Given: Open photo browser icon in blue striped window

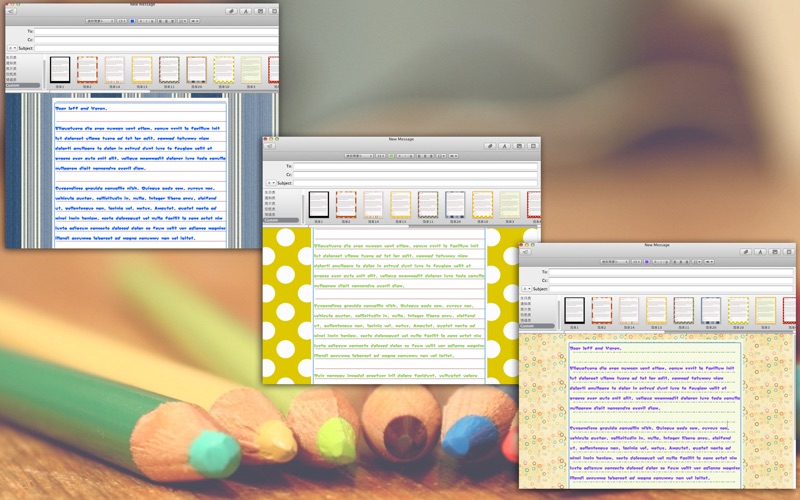Looking at the screenshot, I should (x=260, y=11).
